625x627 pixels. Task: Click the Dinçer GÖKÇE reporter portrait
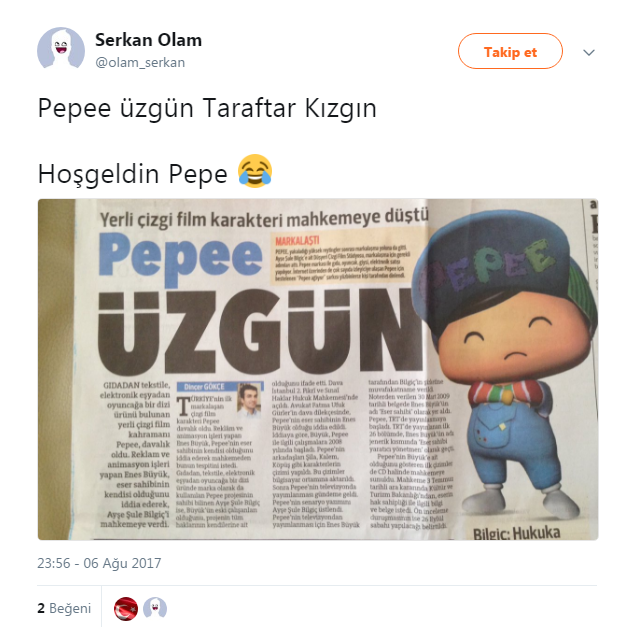pos(249,399)
